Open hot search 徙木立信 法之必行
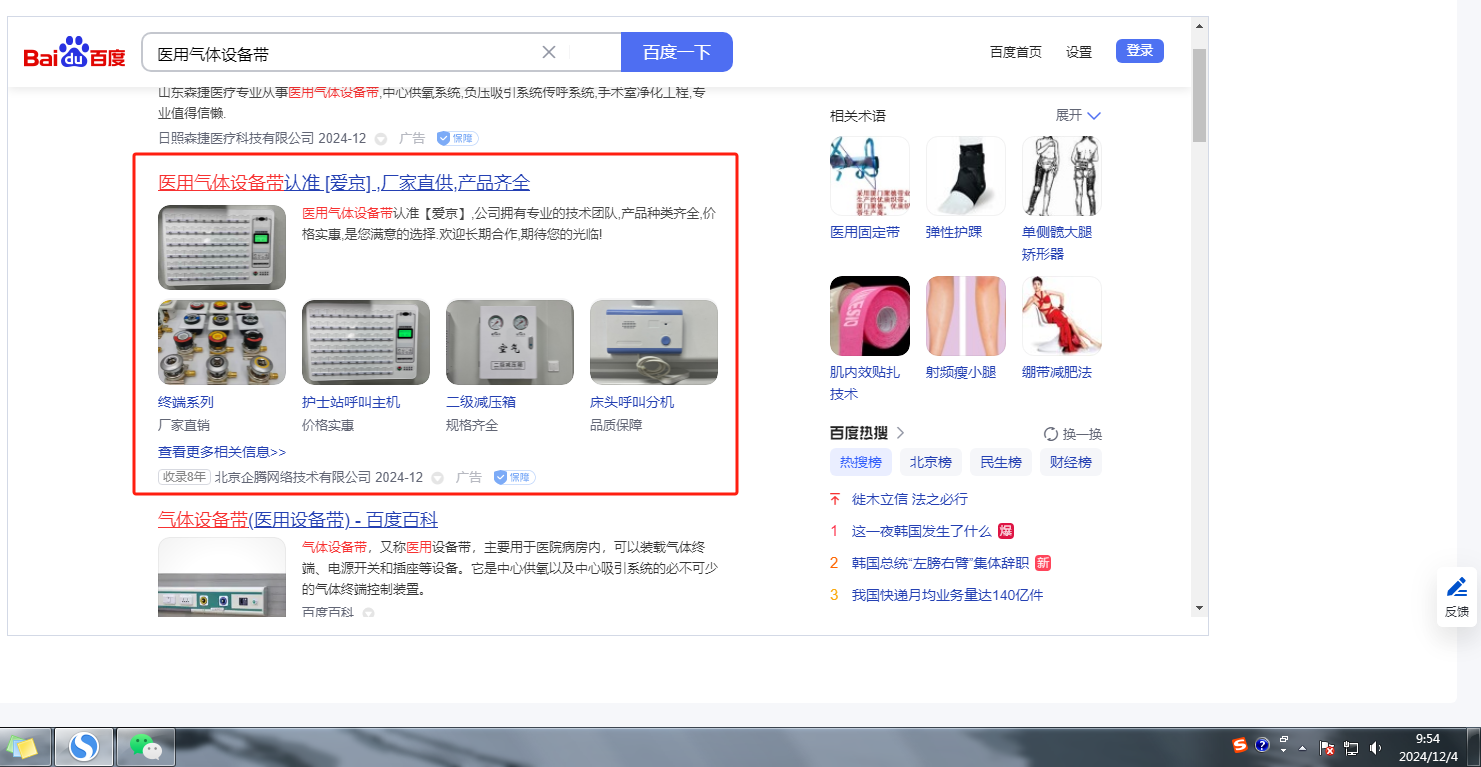 [910, 499]
